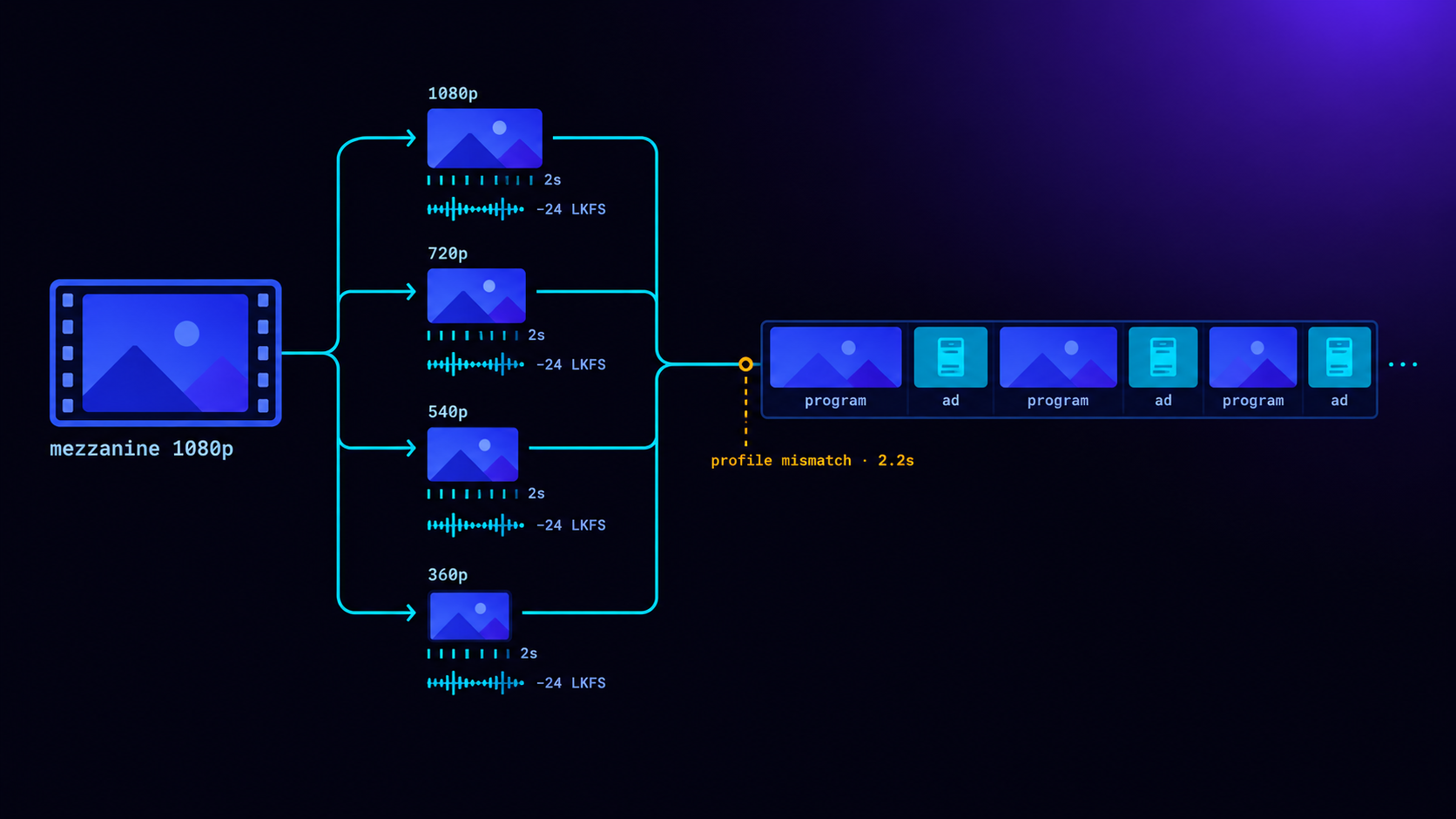Click the first ad document icon
1456x819 pixels.
pos(951,357)
